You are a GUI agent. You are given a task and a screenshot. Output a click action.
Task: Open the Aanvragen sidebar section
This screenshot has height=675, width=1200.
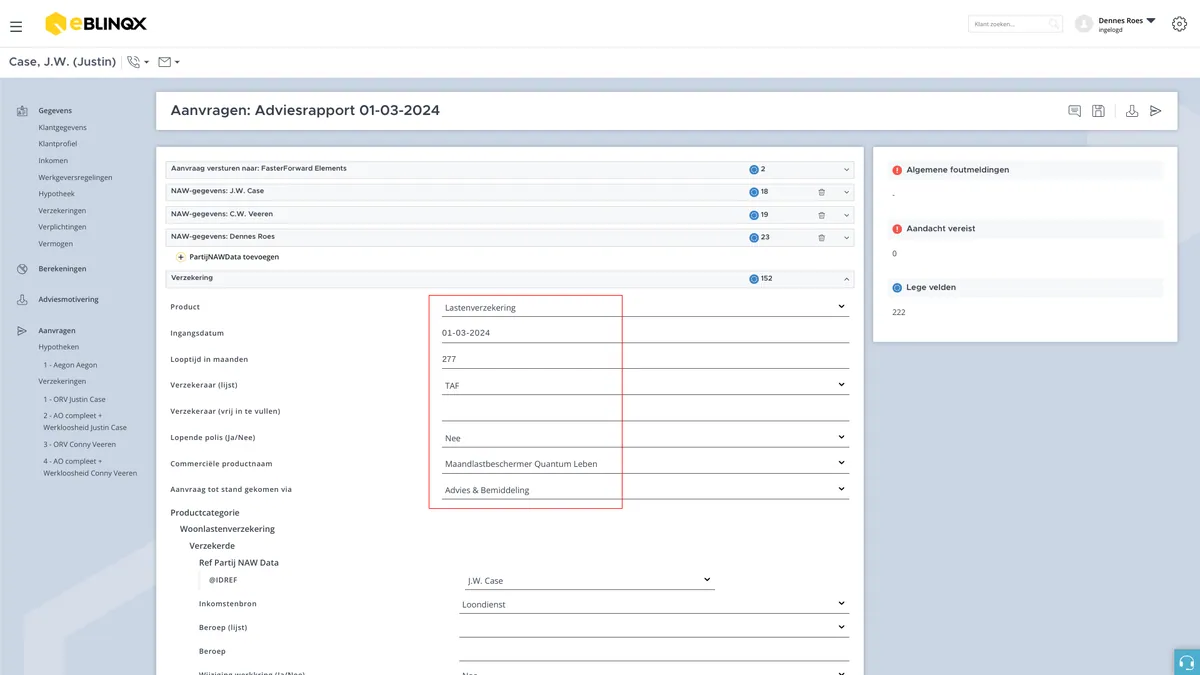(57, 331)
